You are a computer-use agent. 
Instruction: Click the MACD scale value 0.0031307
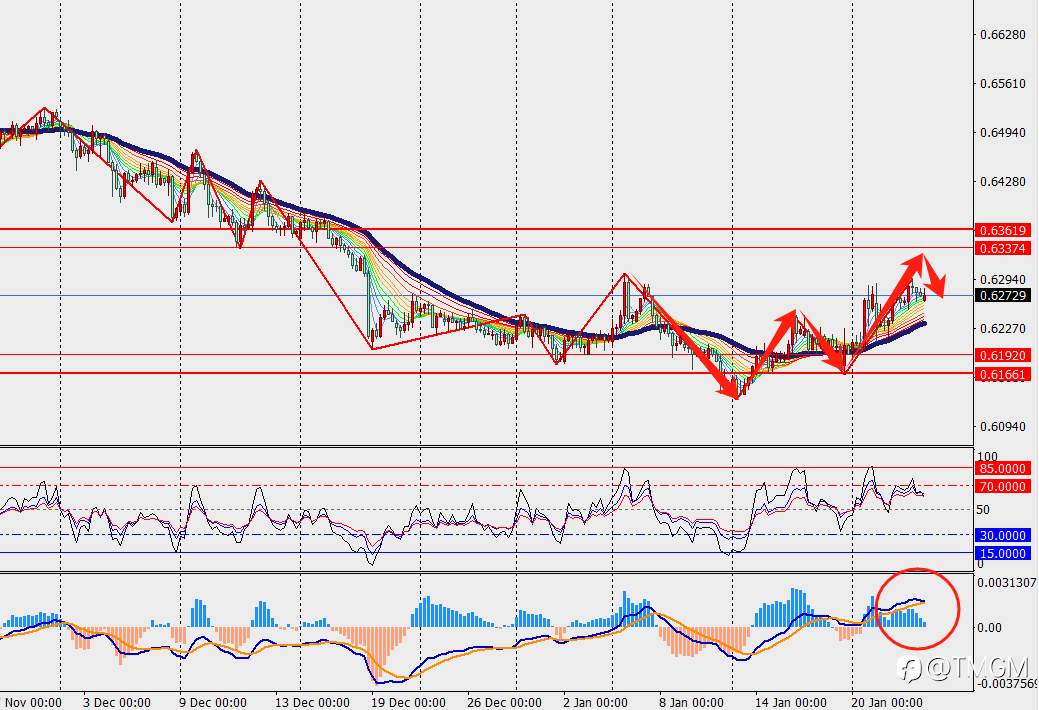pos(1007,583)
